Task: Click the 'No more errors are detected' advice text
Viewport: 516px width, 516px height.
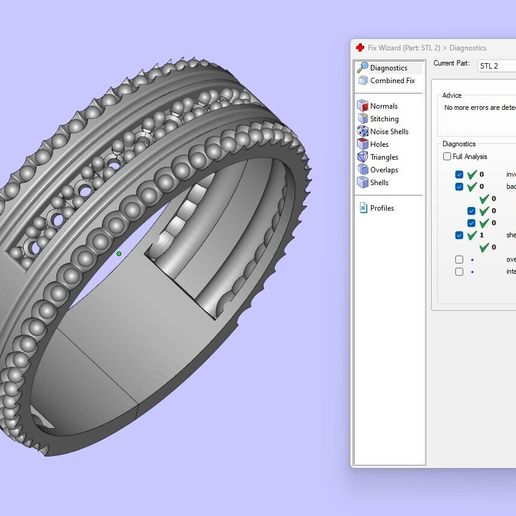Action: pos(480,107)
